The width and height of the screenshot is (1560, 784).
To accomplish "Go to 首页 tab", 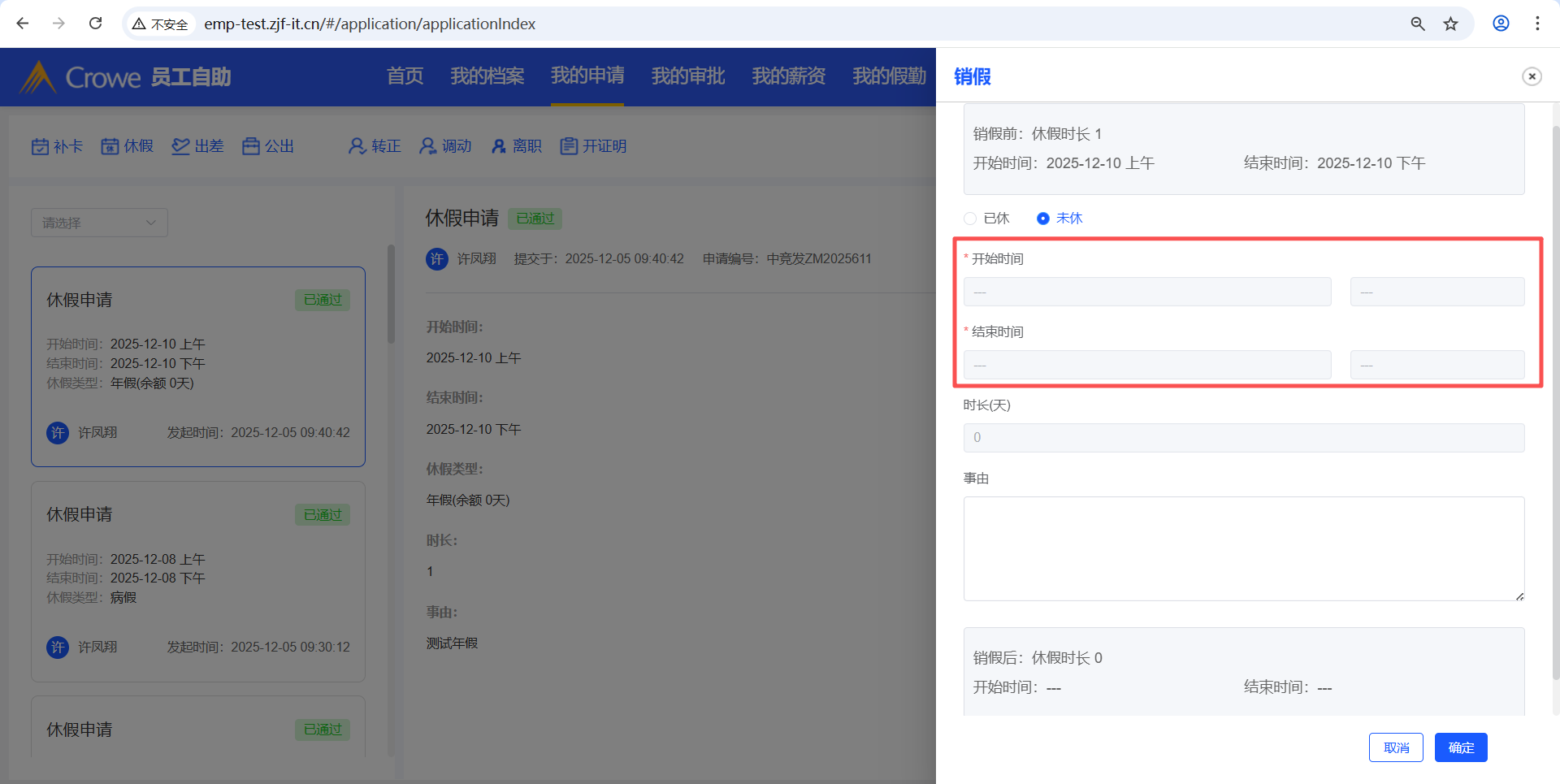I will click(405, 76).
